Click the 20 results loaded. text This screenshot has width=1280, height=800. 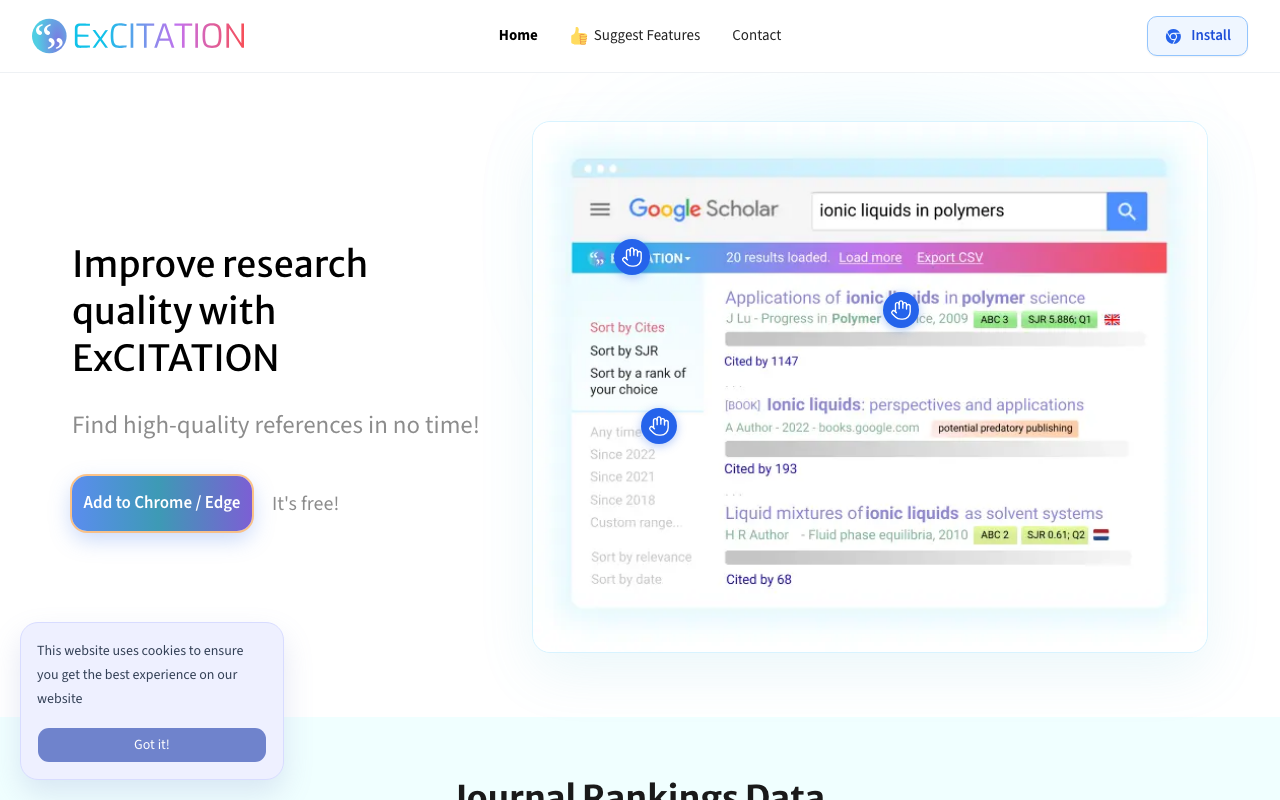click(x=778, y=258)
